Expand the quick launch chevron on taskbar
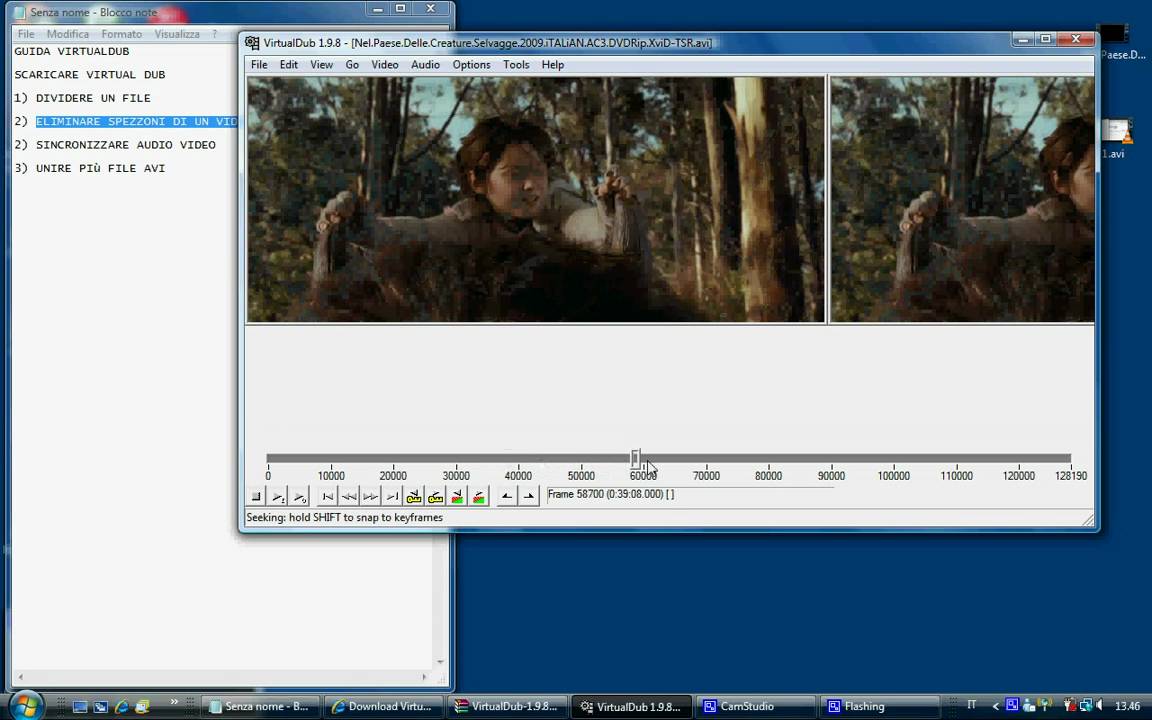 tap(174, 702)
